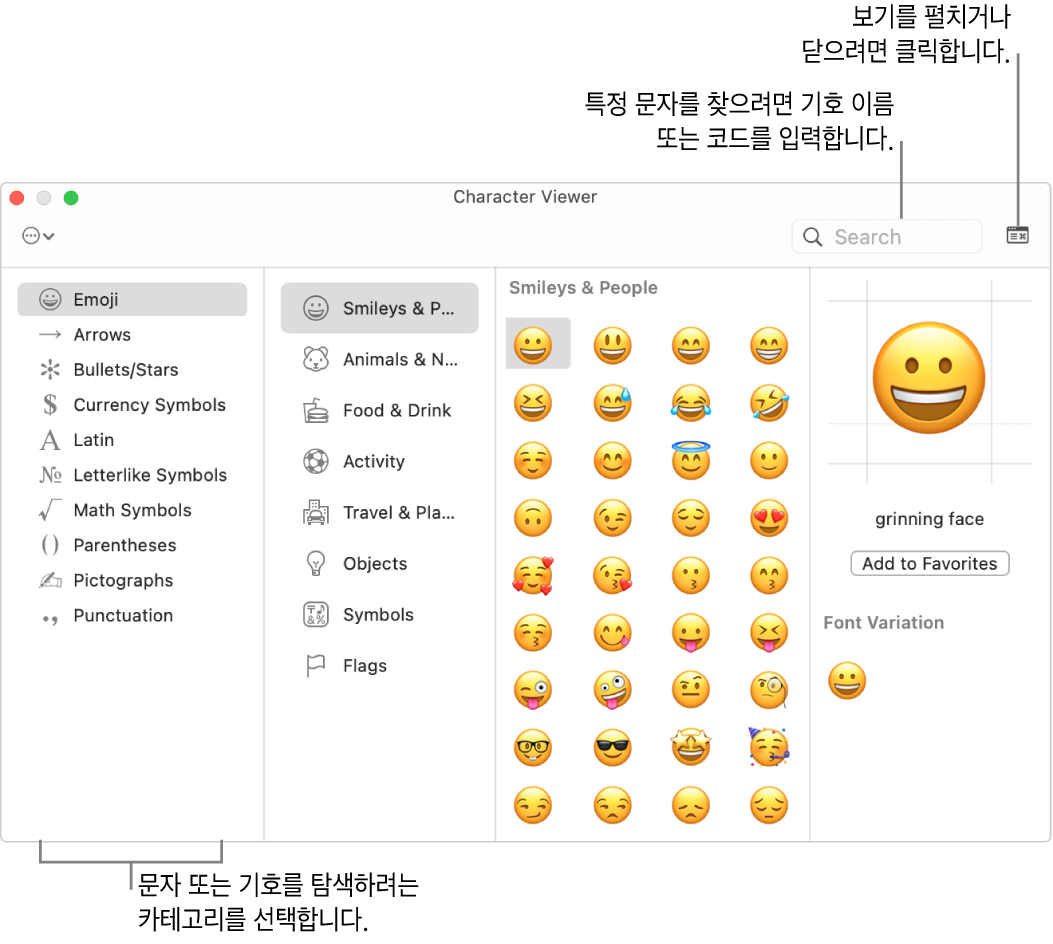Screen dimensions: 1053x944
Task: Click the large grinning face preview
Action: point(929,378)
